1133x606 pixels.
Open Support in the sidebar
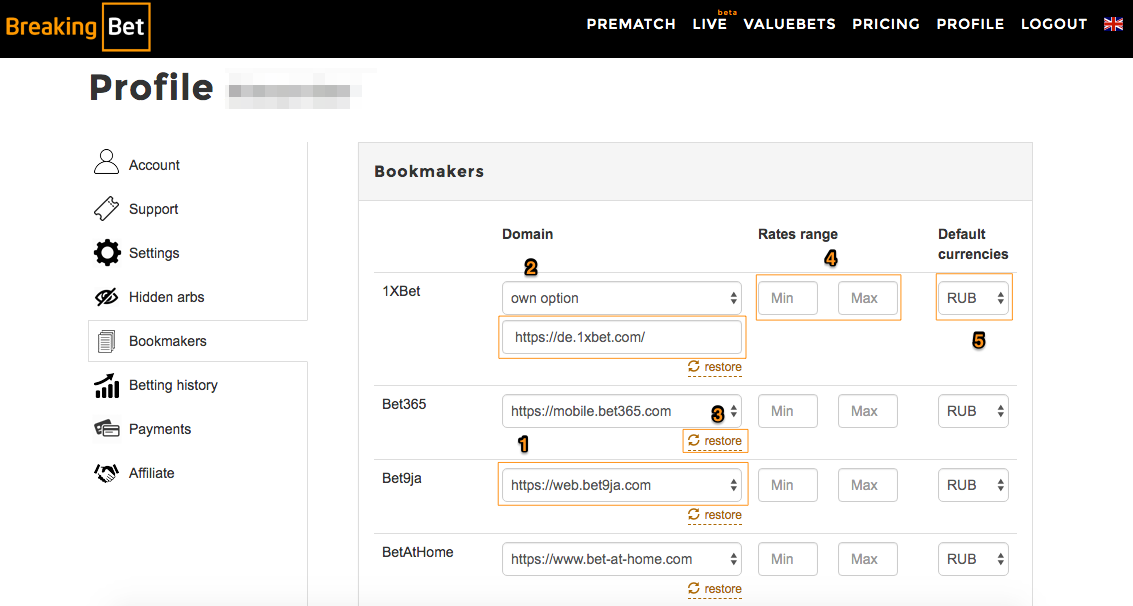[153, 209]
